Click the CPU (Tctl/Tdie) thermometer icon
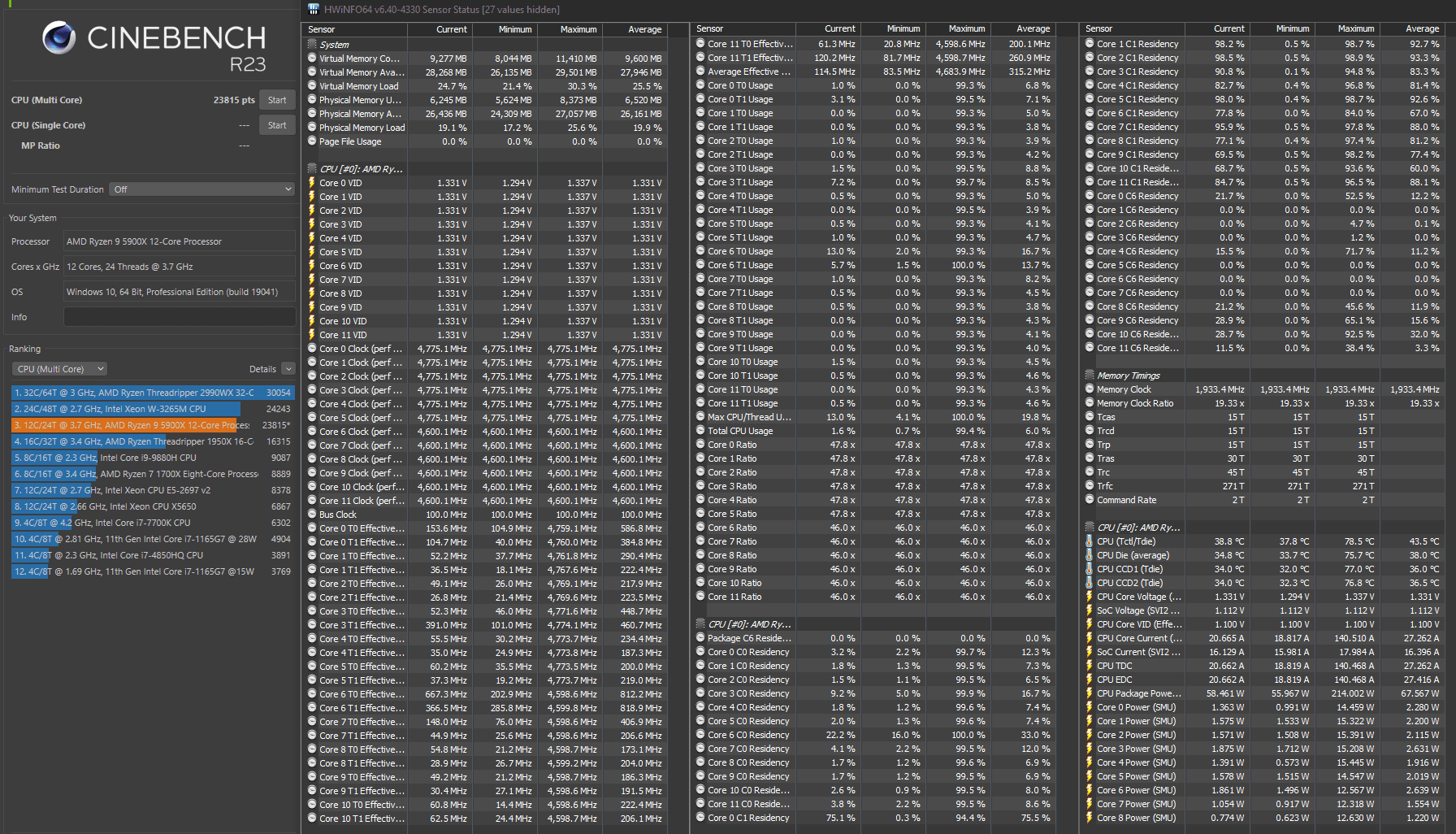 (1090, 541)
